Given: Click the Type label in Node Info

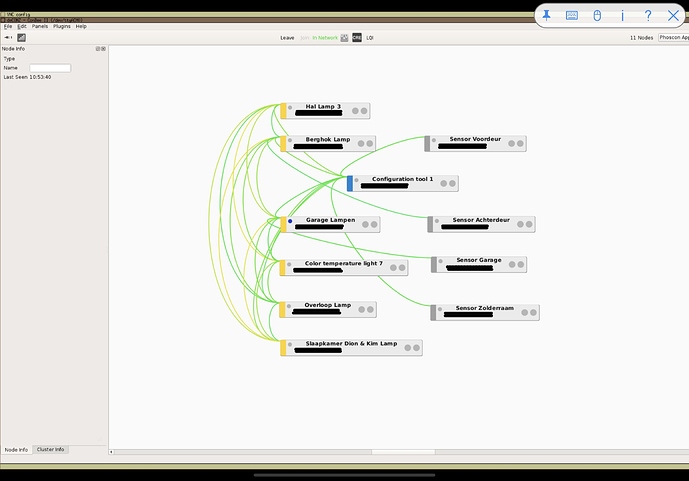Looking at the screenshot, I should click(9, 59).
